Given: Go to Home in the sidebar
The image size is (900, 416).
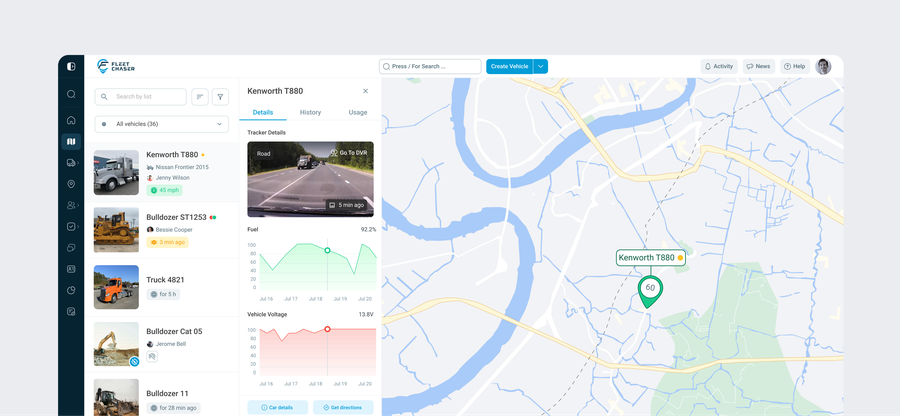Looking at the screenshot, I should coord(71,120).
